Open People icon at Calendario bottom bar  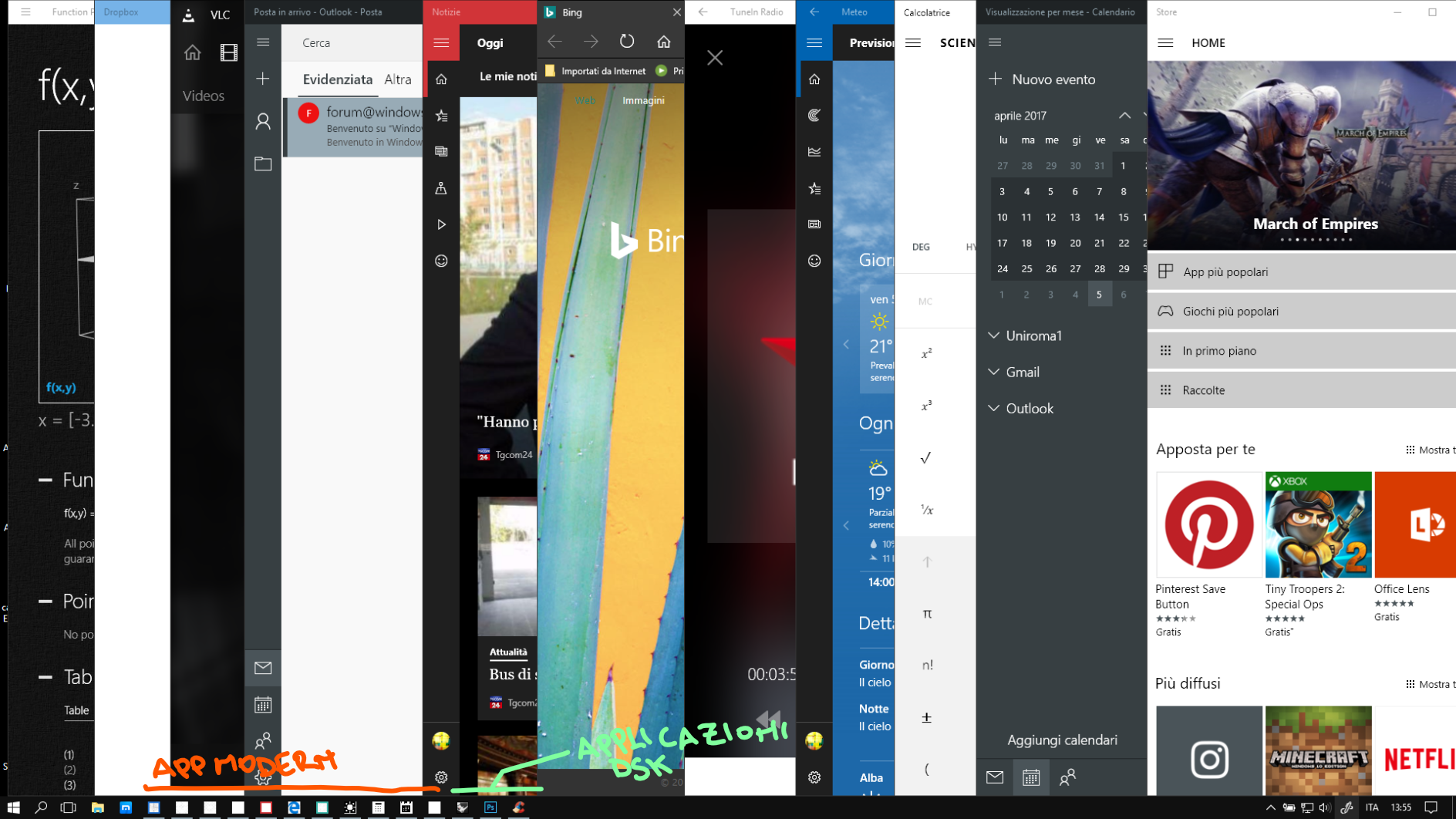click(1067, 777)
